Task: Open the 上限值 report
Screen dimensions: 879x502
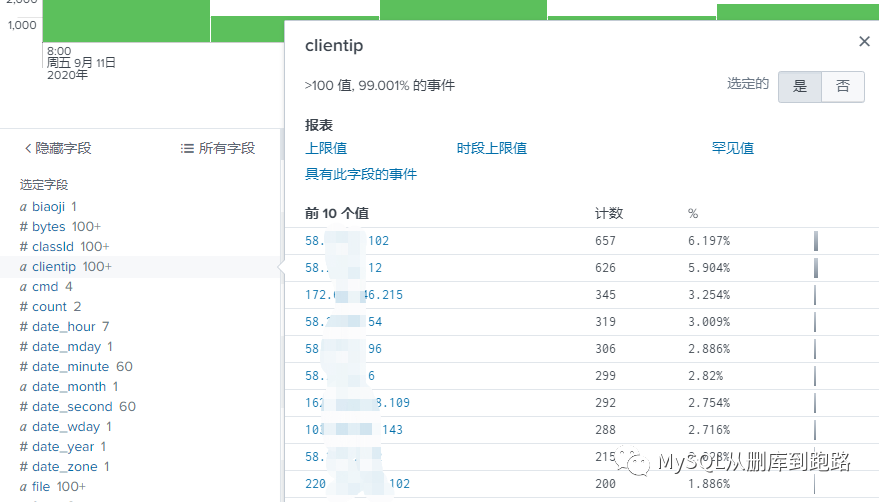Action: pos(326,148)
